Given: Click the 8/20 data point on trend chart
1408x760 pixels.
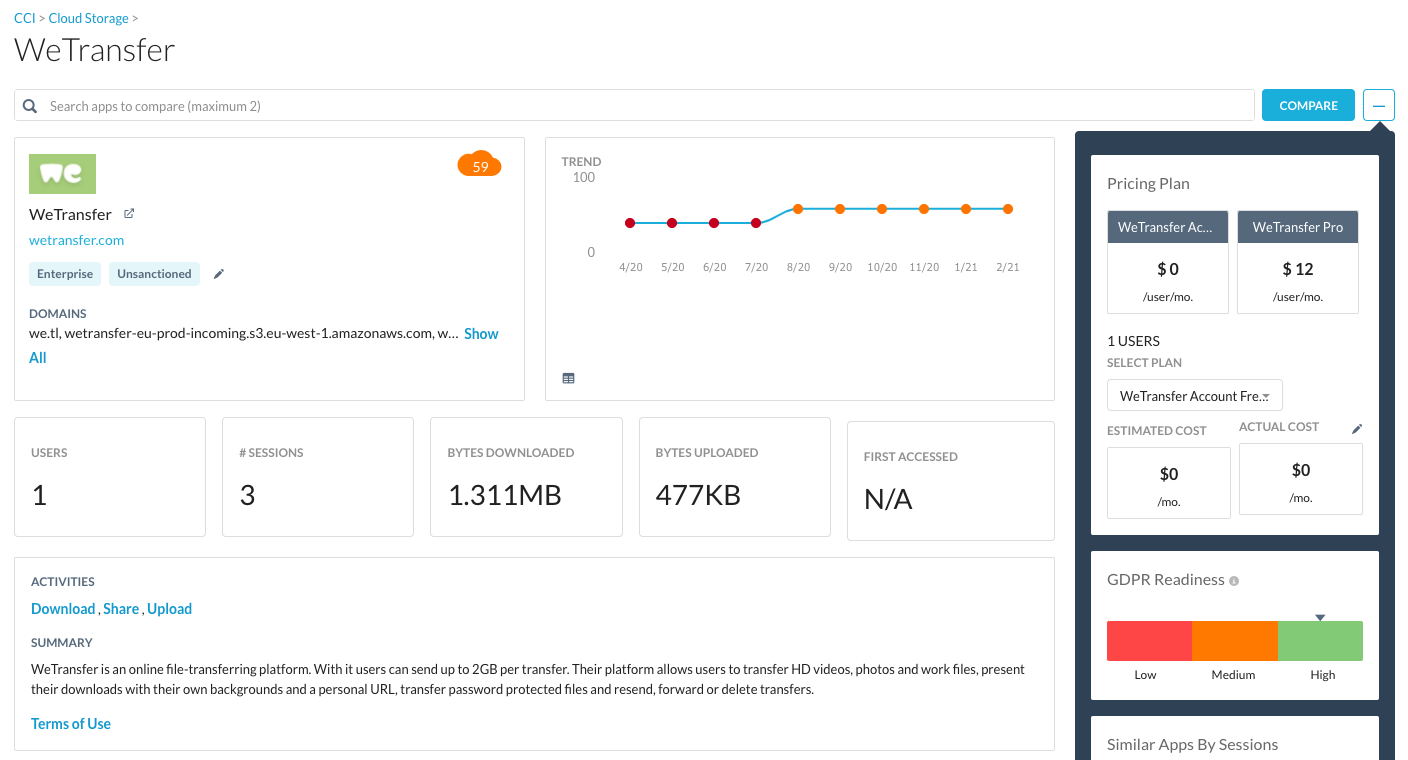Looking at the screenshot, I should pyautogui.click(x=798, y=209).
